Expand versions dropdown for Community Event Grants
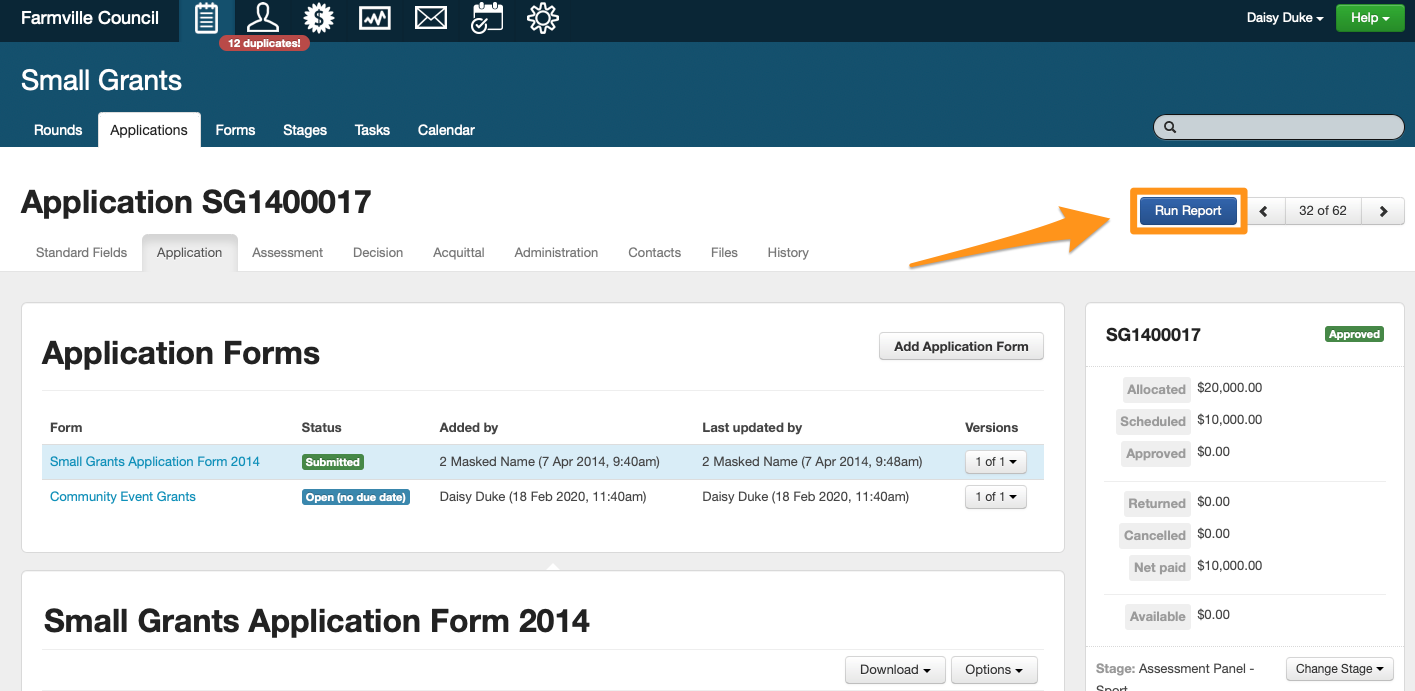 [x=995, y=497]
